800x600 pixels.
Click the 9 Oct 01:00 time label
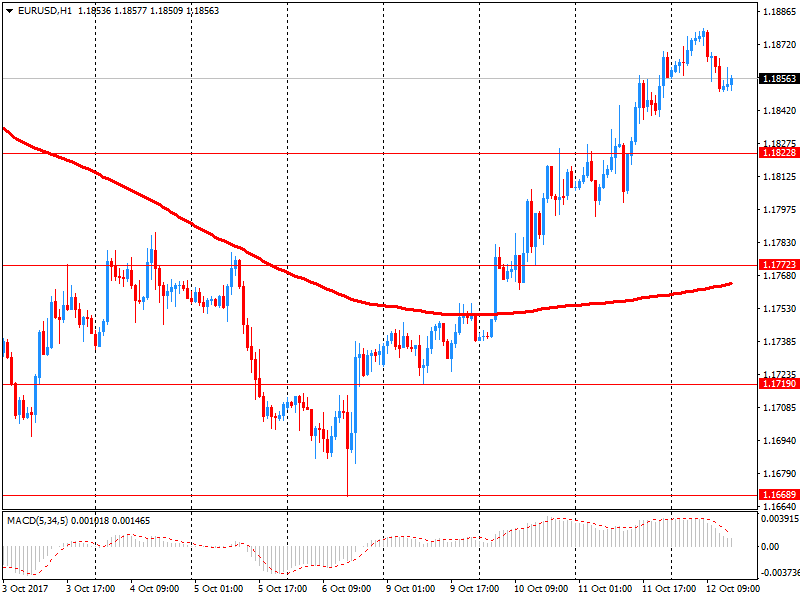click(x=410, y=588)
